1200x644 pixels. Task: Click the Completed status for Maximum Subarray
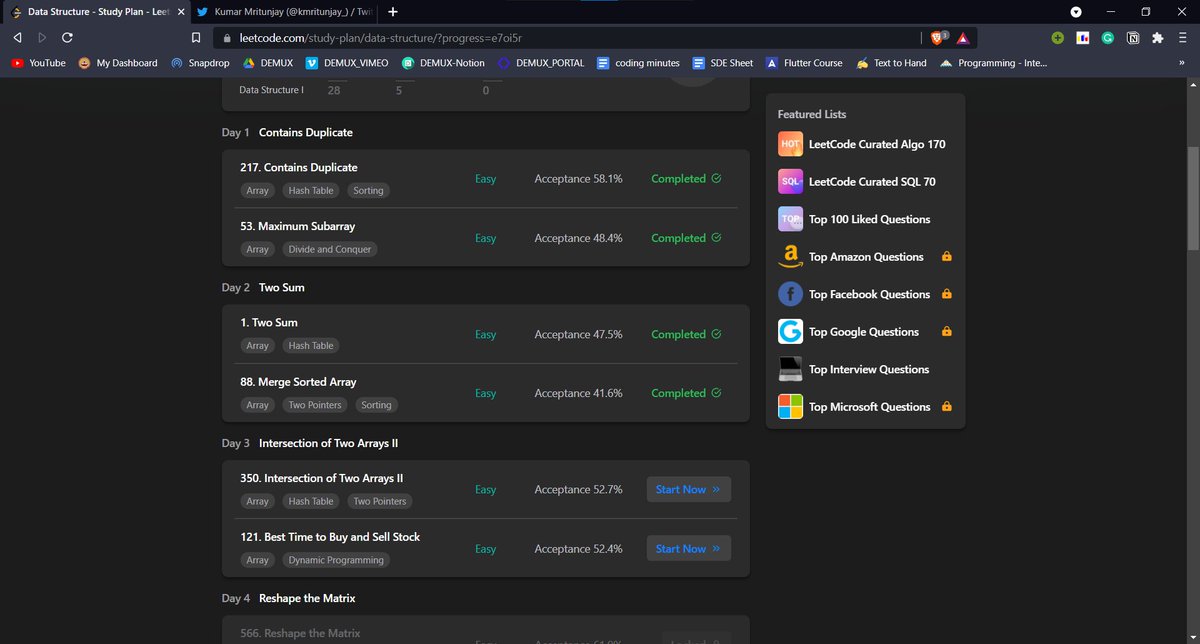point(686,238)
